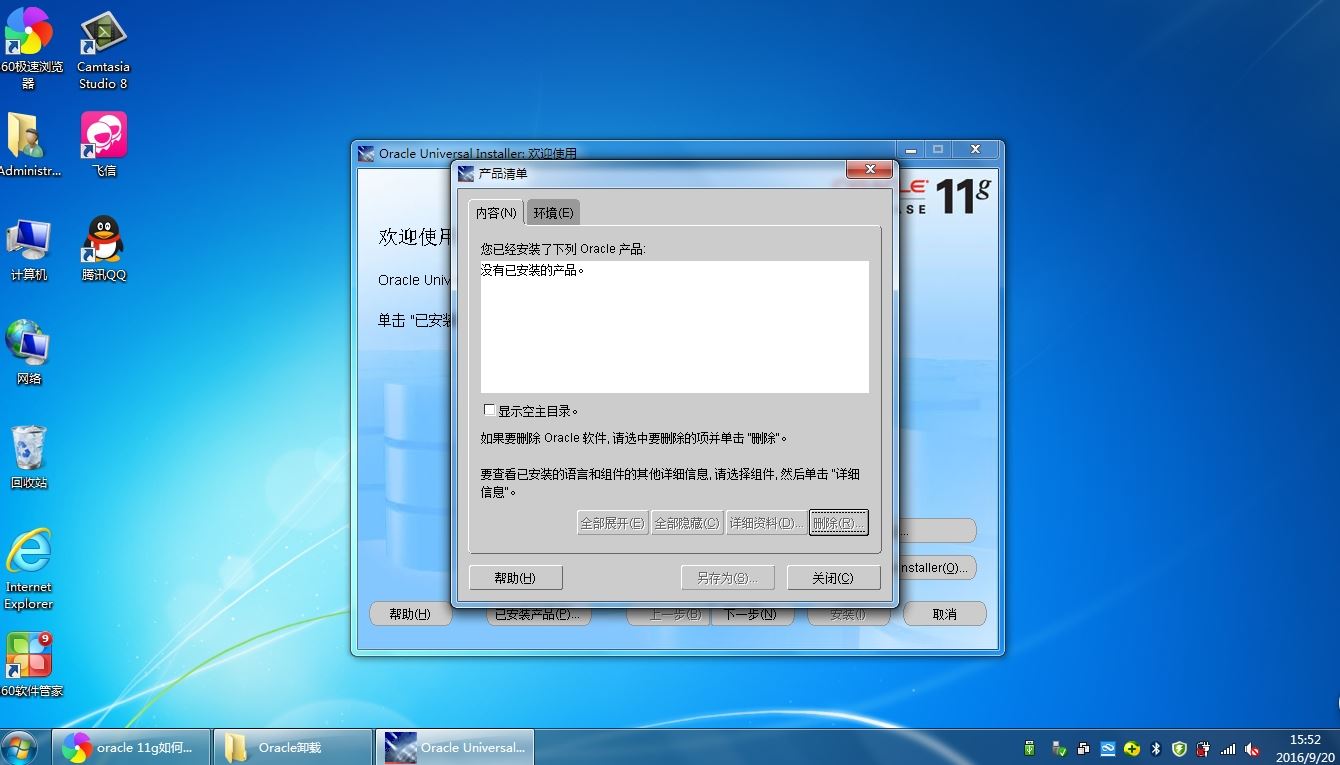Viewport: 1340px width, 765px height.
Task: Click 取消 in the Installer window
Action: point(944,614)
